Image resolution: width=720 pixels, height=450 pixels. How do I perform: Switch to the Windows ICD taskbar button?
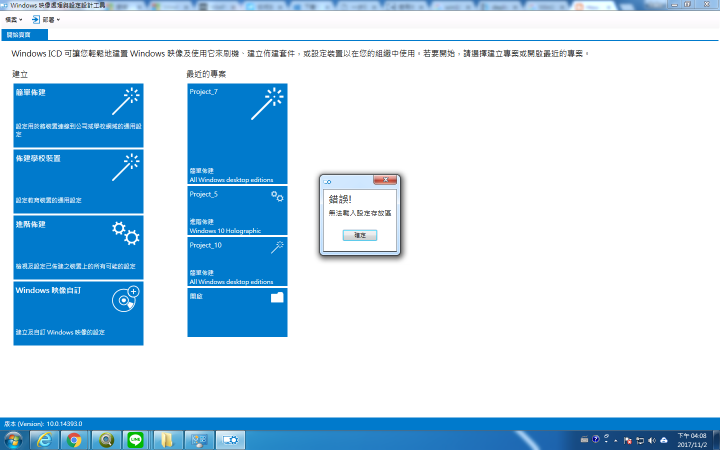click(230, 440)
